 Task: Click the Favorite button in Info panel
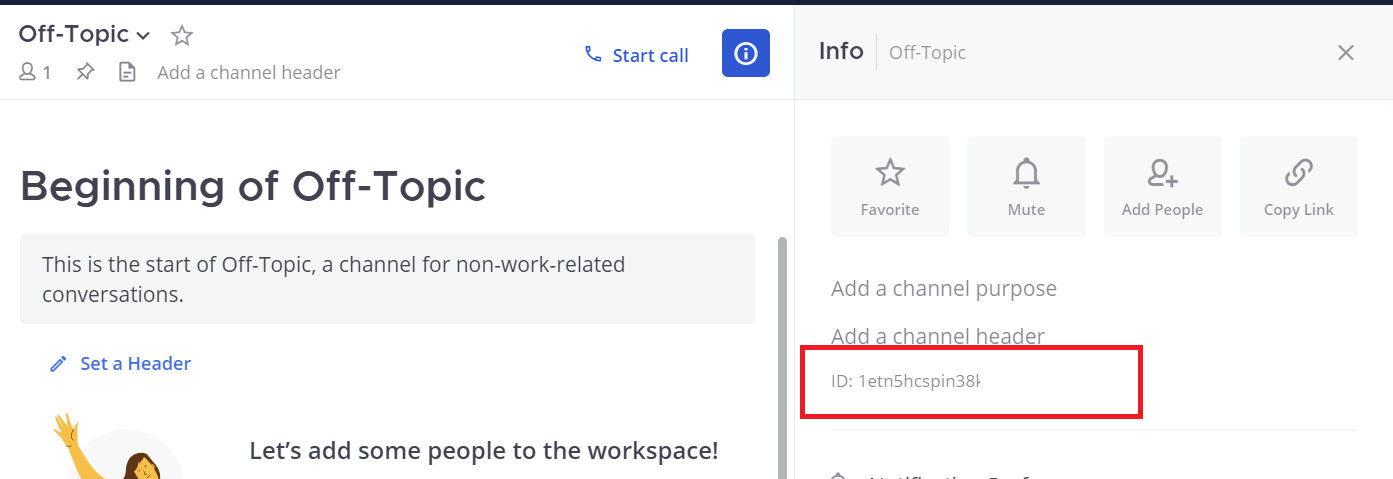890,187
